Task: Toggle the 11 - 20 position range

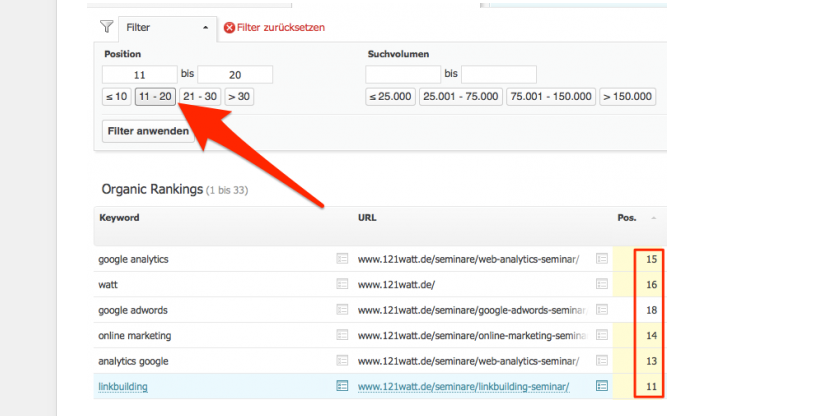Action: pos(155,97)
